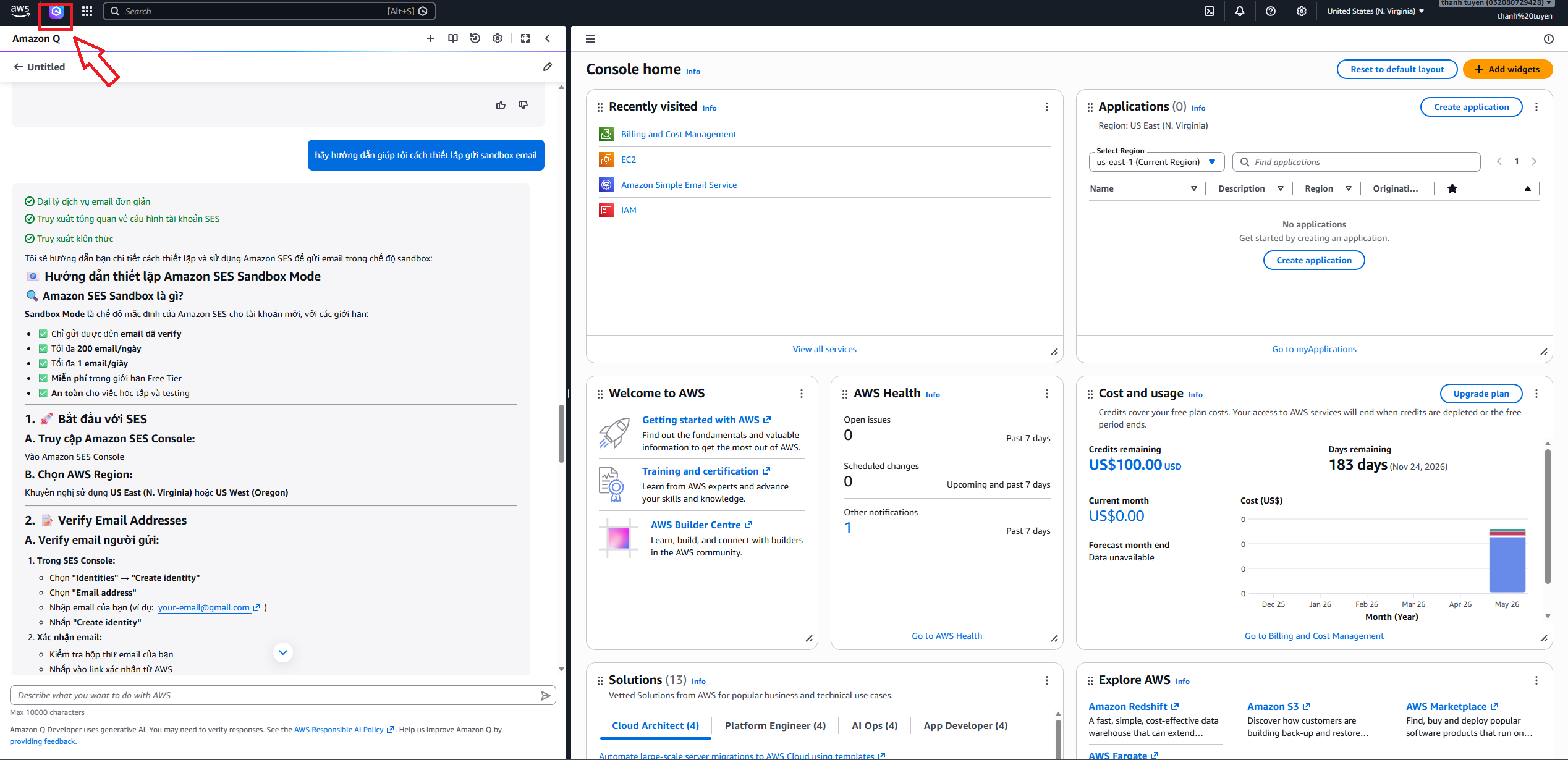Click Create application in Applications header
The image size is (1568, 760).
pyautogui.click(x=1471, y=107)
